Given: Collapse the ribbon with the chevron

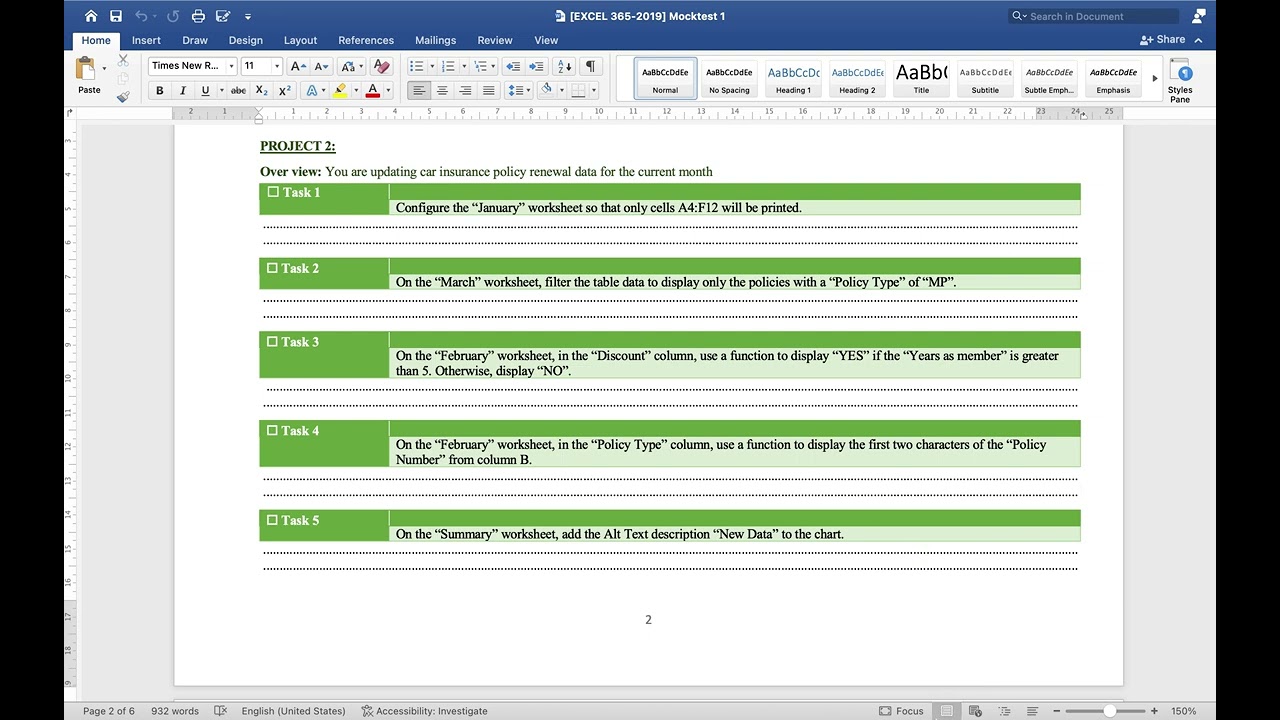Looking at the screenshot, I should coord(1199,40).
